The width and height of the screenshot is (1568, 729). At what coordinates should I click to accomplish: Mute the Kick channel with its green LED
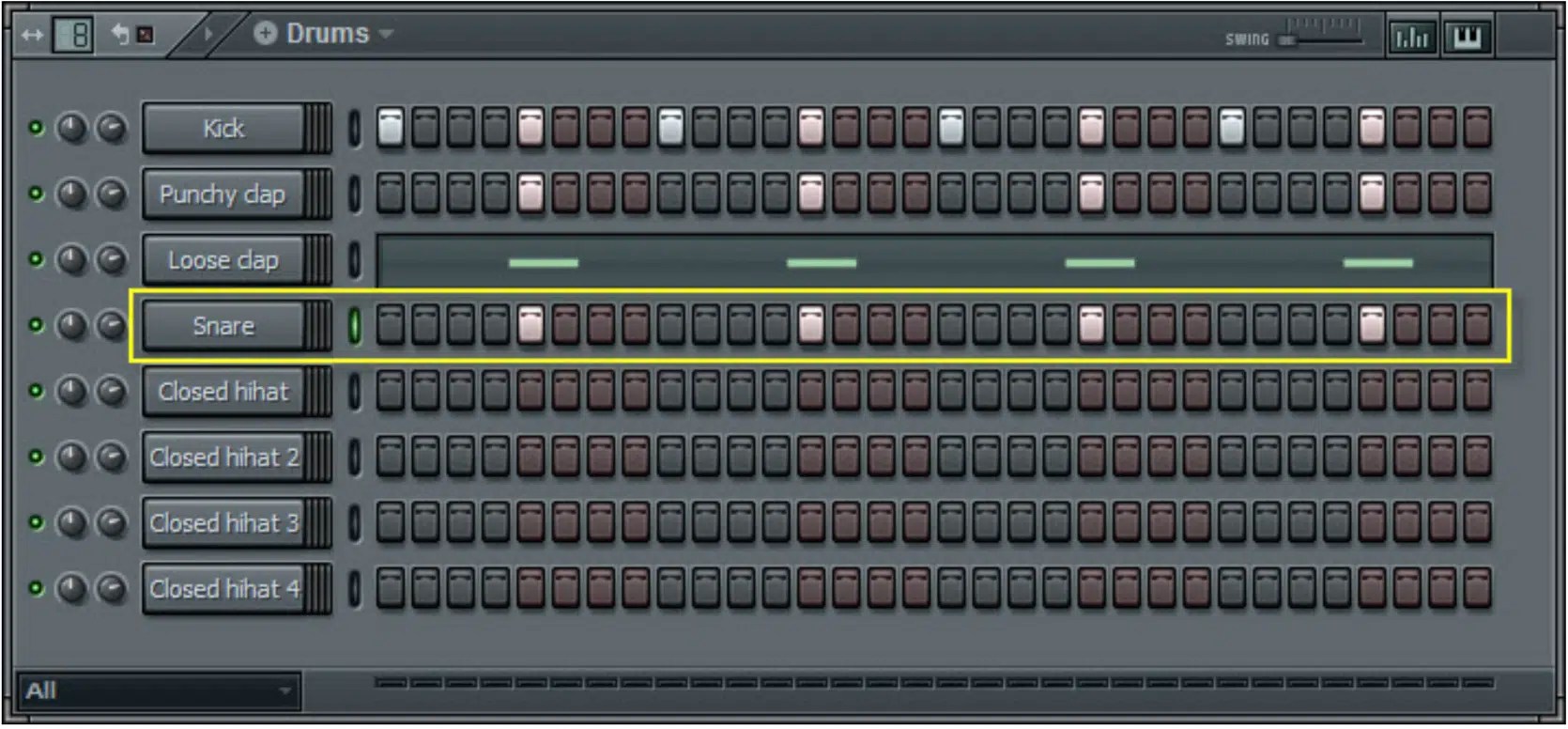(x=36, y=128)
